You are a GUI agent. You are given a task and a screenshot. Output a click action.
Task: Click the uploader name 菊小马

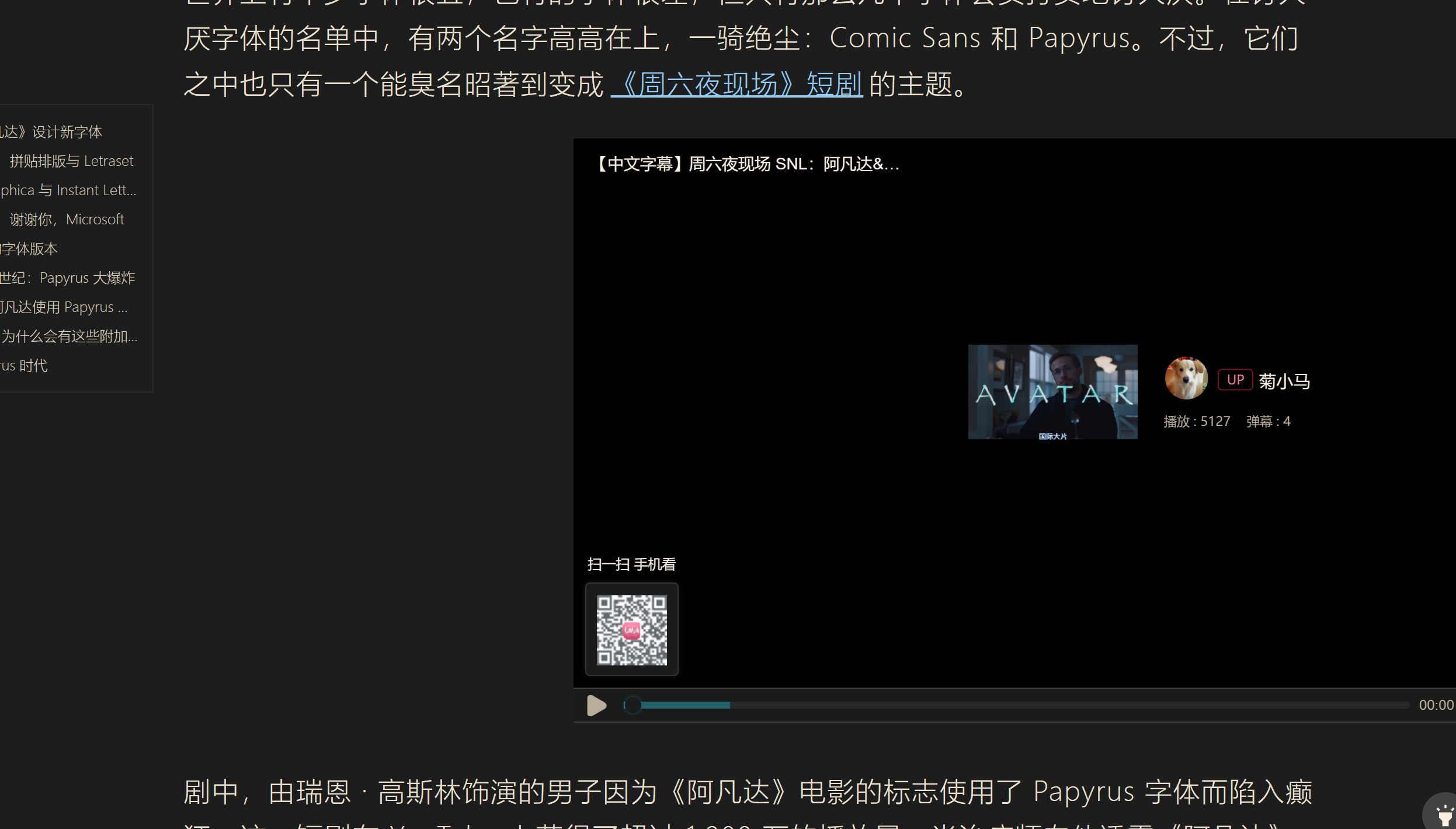click(1284, 381)
